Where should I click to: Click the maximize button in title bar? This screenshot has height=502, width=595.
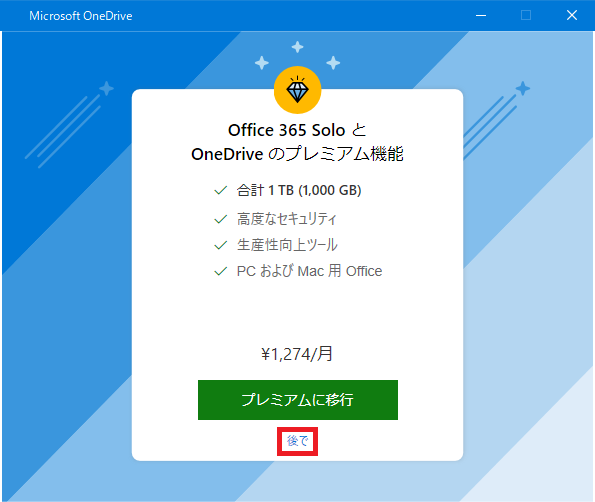(526, 16)
